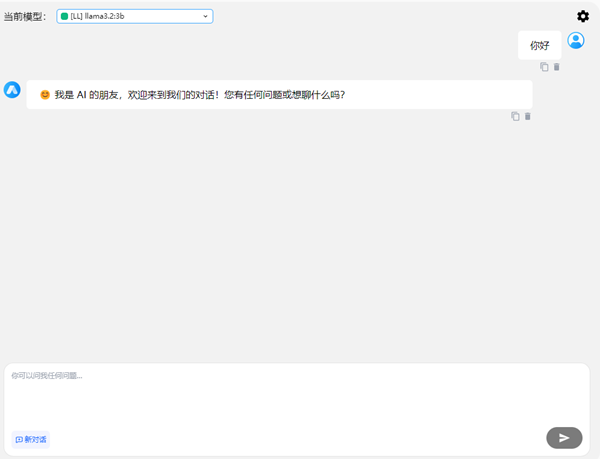Copy the AI reply message

click(x=515, y=116)
